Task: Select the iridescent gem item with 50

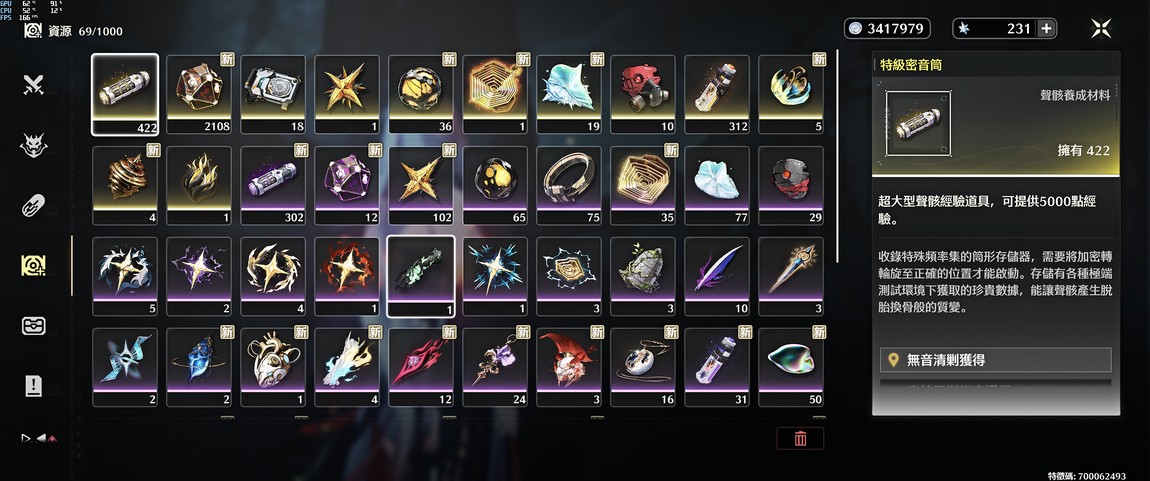Action: (x=791, y=367)
